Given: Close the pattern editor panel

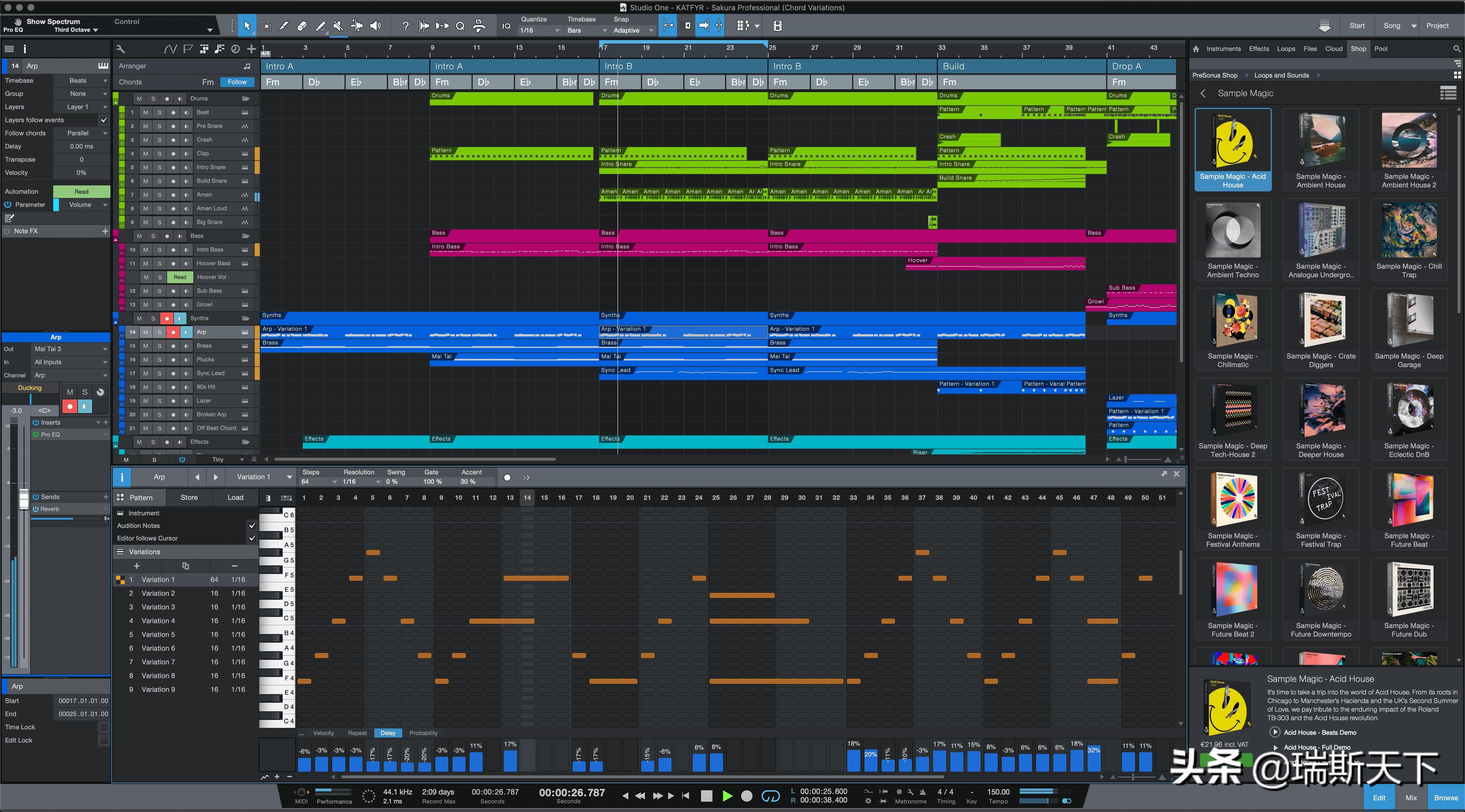Looking at the screenshot, I should [x=1177, y=474].
